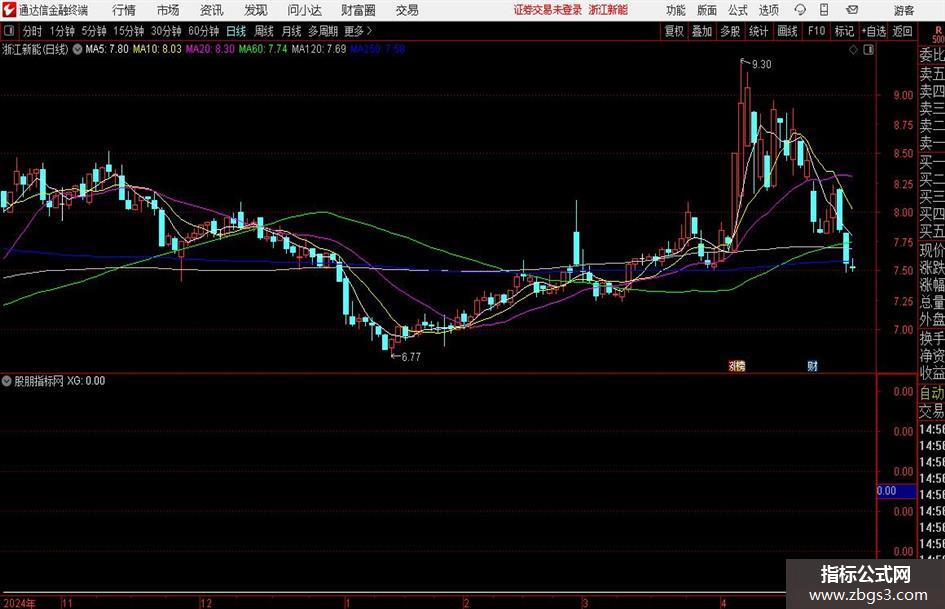Click the 浙江新能(日线) chart title

36,49
